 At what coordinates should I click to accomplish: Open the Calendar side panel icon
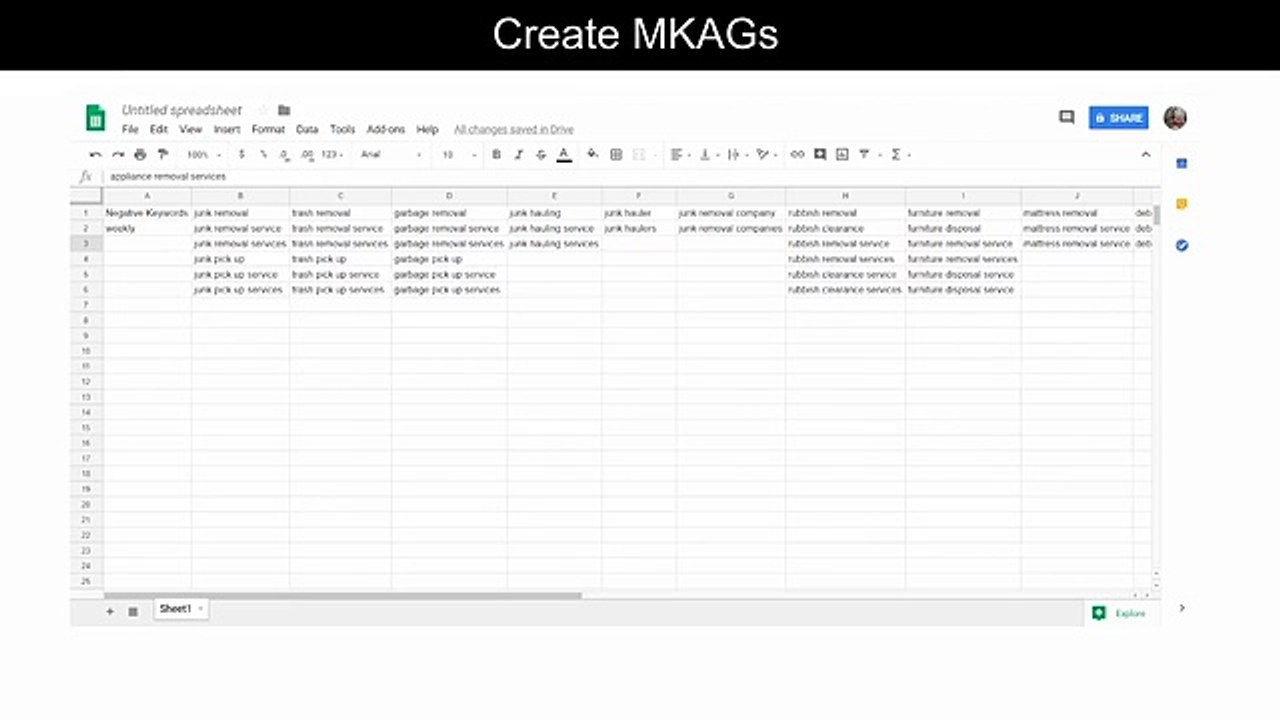[1181, 163]
